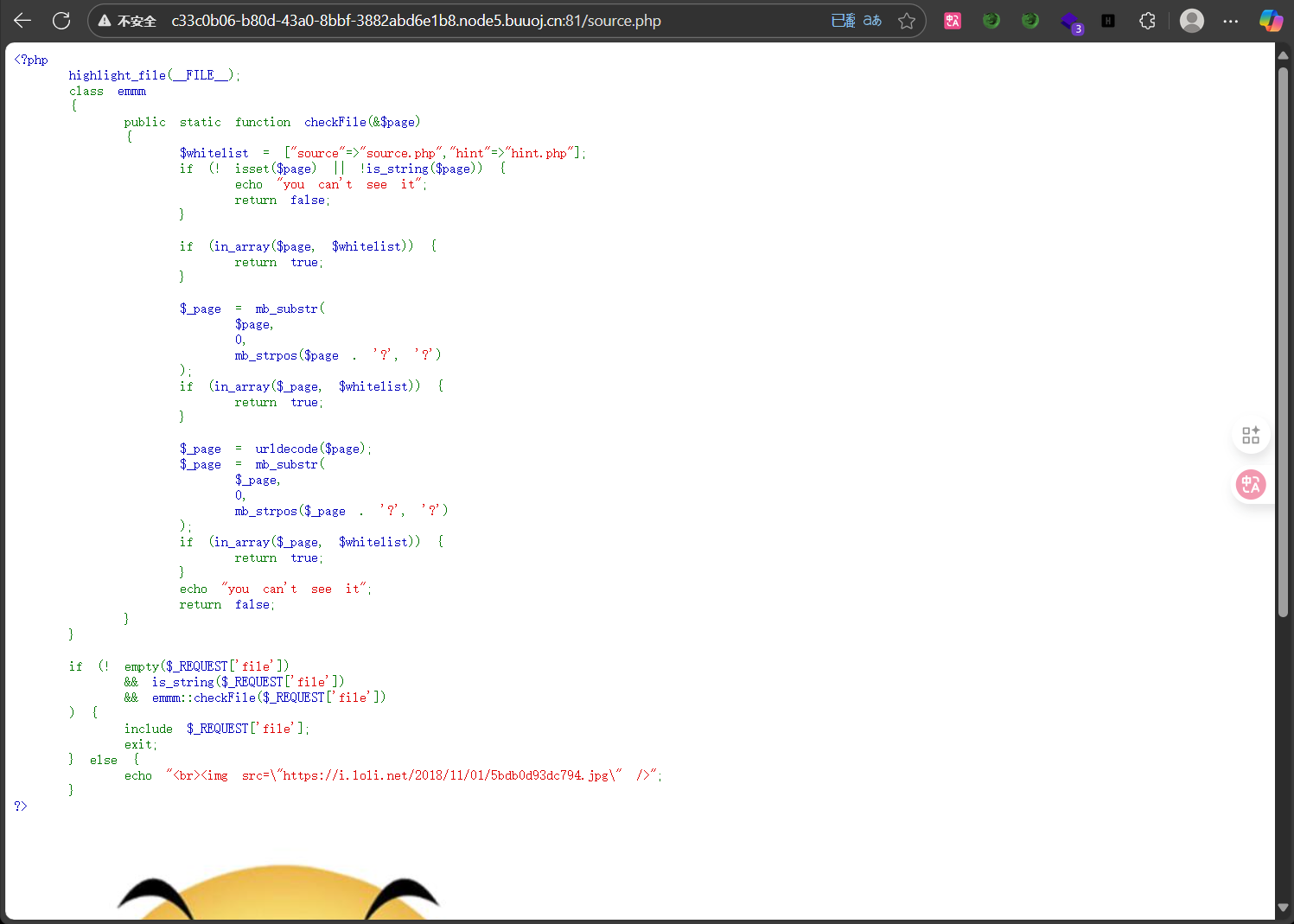This screenshot has width=1294, height=924.
Task: Open the Settings and more menu
Action: tap(1230, 20)
